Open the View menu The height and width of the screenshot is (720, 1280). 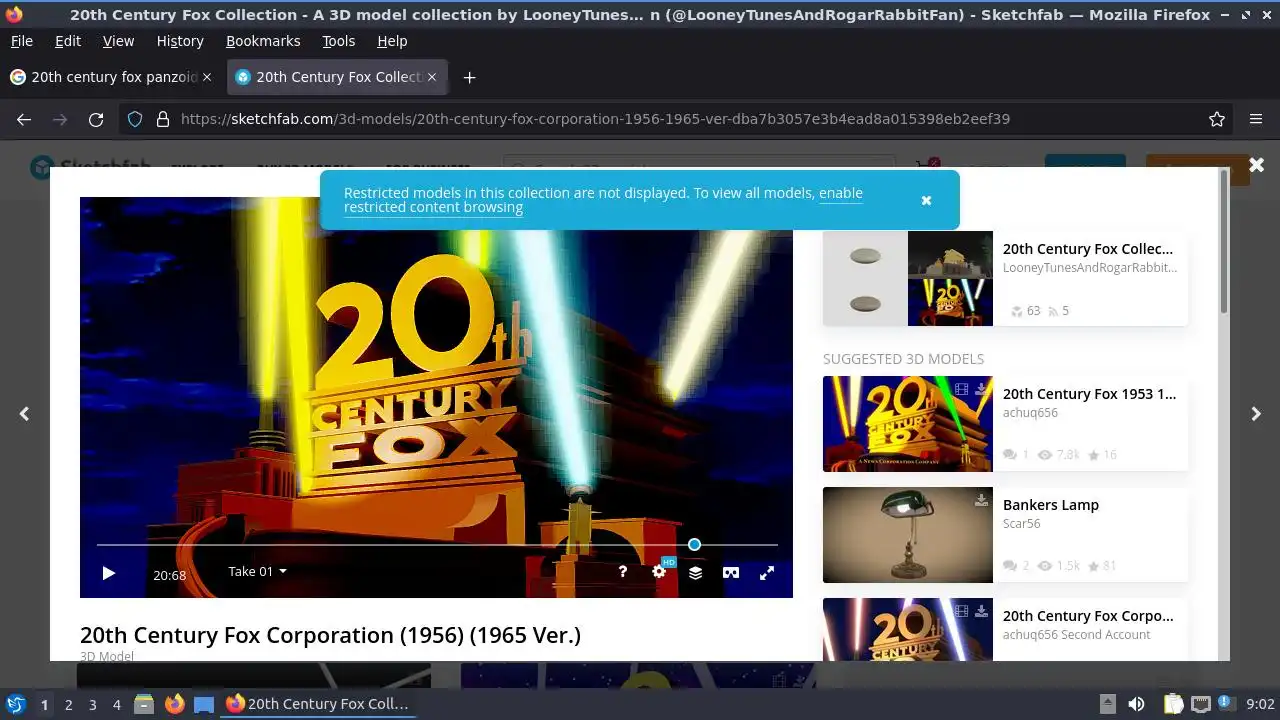118,41
